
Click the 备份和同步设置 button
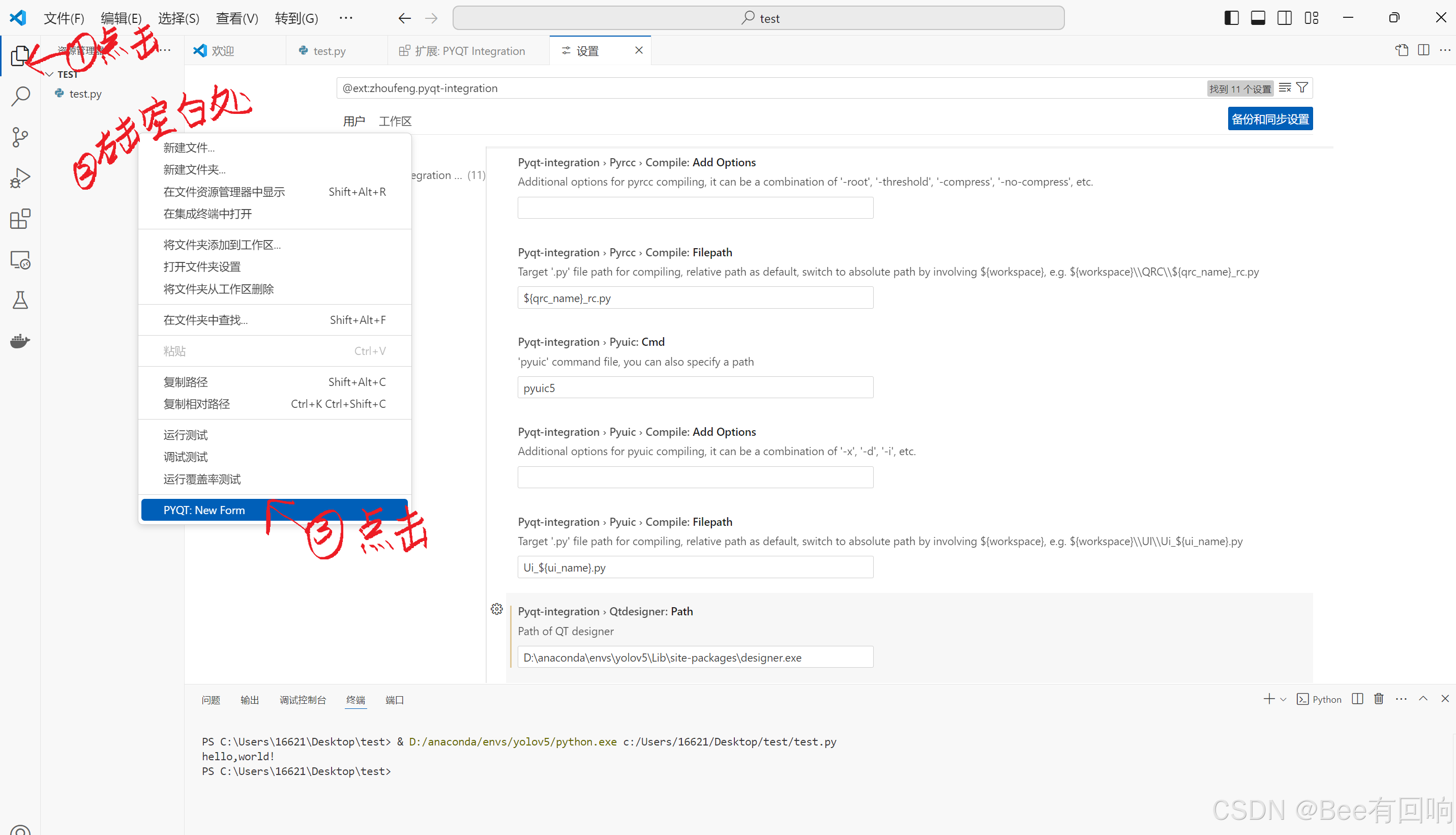(1270, 118)
